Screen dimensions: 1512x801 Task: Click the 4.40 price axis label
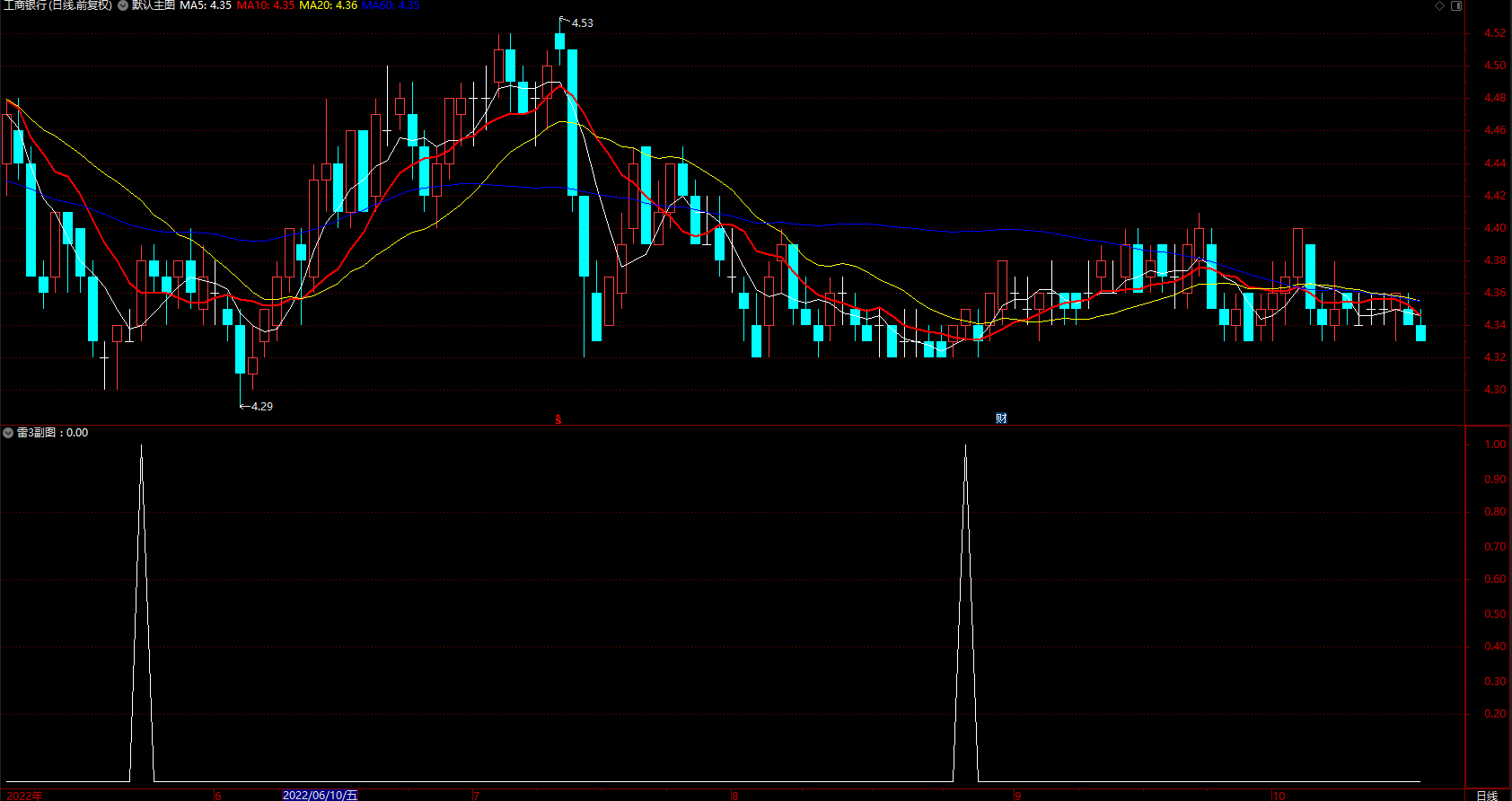[1495, 228]
